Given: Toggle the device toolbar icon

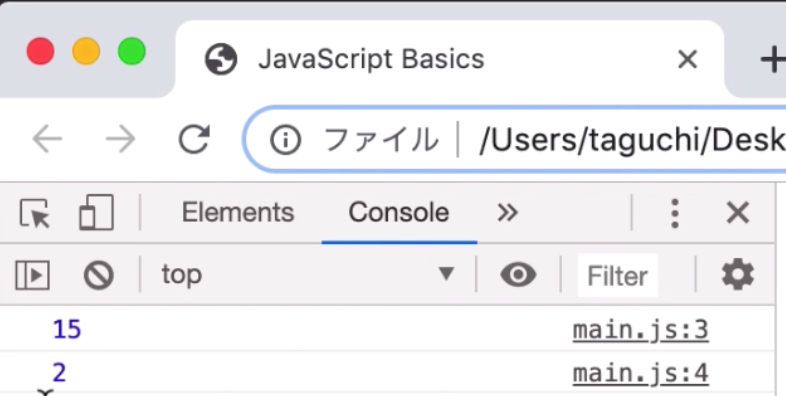Looking at the screenshot, I should (96, 213).
